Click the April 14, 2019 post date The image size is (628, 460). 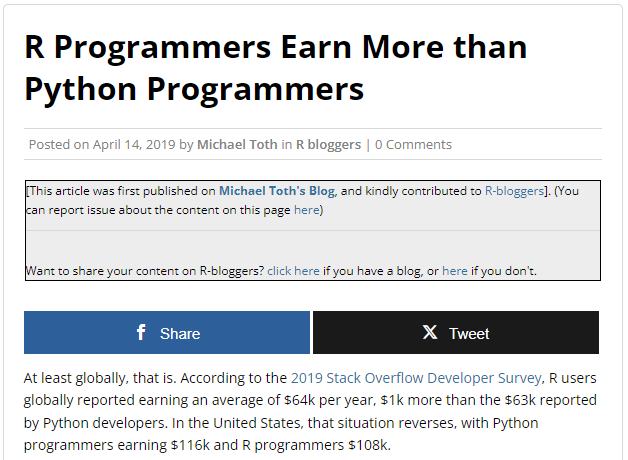tap(134, 144)
